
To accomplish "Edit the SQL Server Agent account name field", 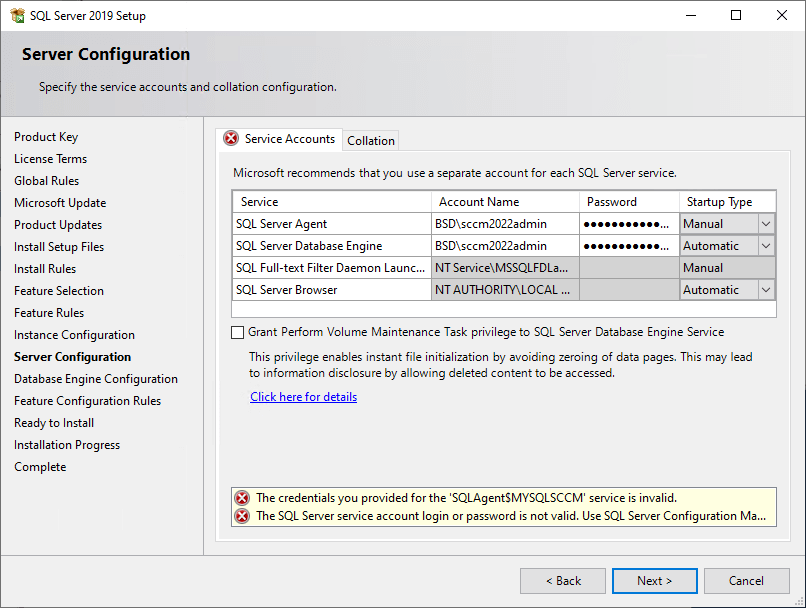I will pyautogui.click(x=505, y=224).
